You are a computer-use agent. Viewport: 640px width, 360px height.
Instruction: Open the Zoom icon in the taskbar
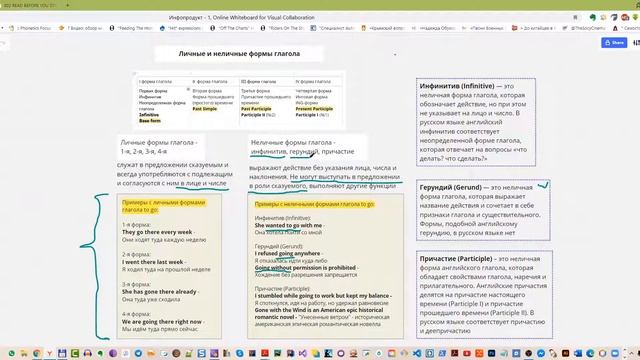[615, 353]
